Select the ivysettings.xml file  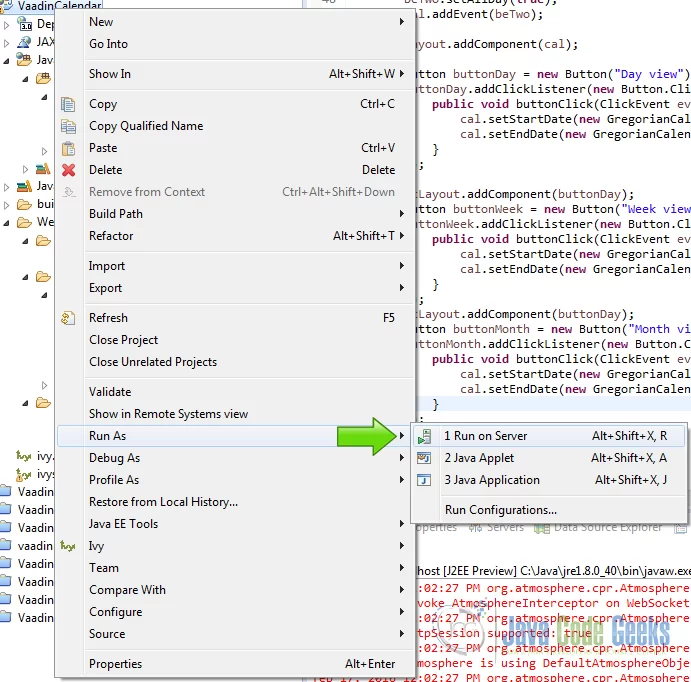click(35, 474)
